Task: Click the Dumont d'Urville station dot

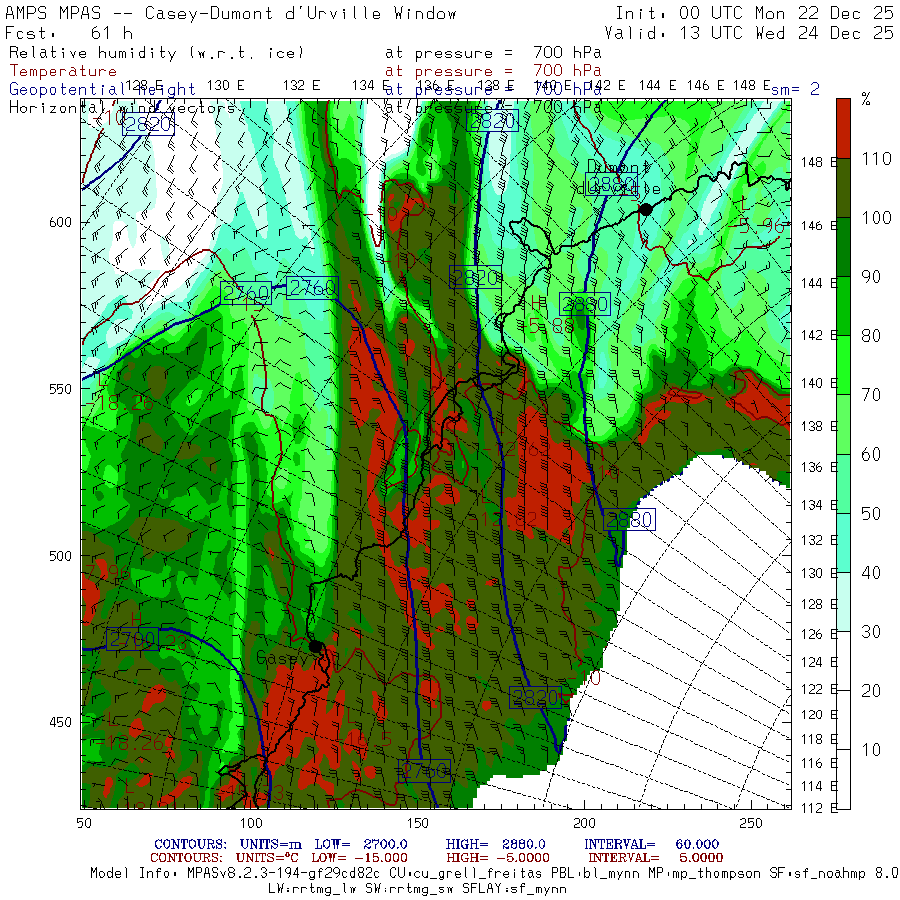Action: 646,210
